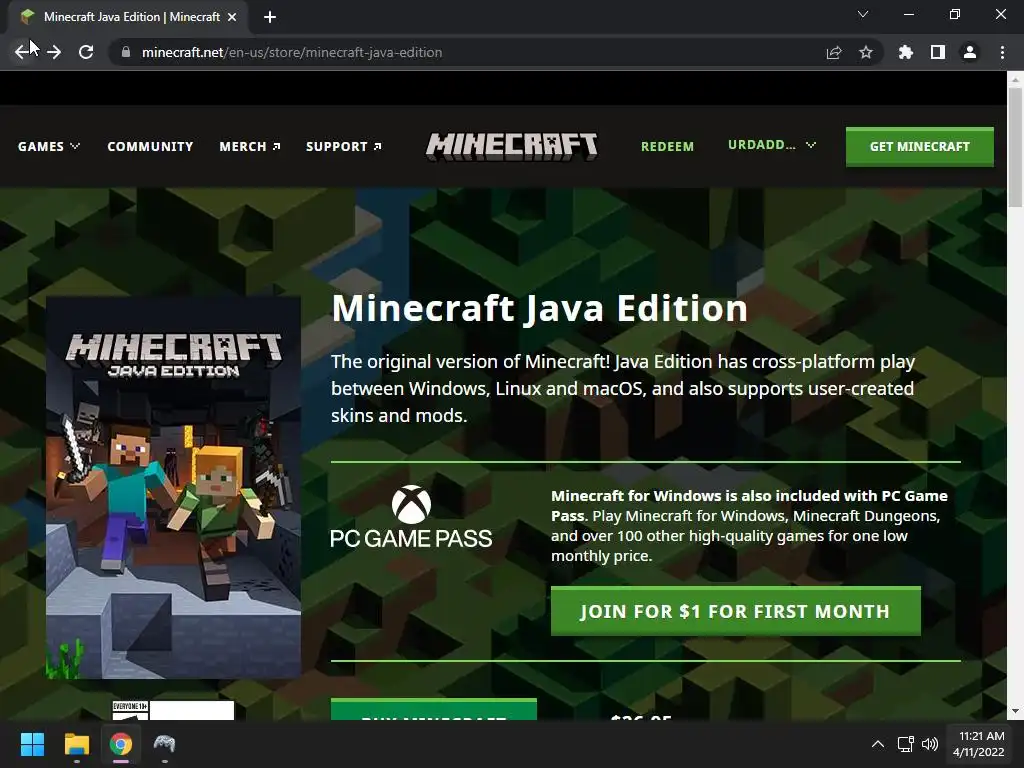This screenshot has height=768, width=1024.
Task: Open the game controller taskbar app
Action: pos(165,744)
